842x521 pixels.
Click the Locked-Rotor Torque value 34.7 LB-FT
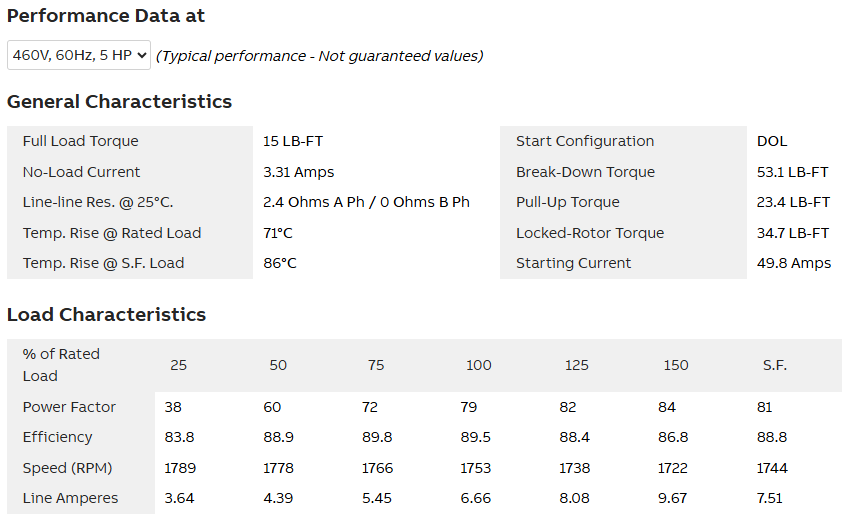[793, 233]
